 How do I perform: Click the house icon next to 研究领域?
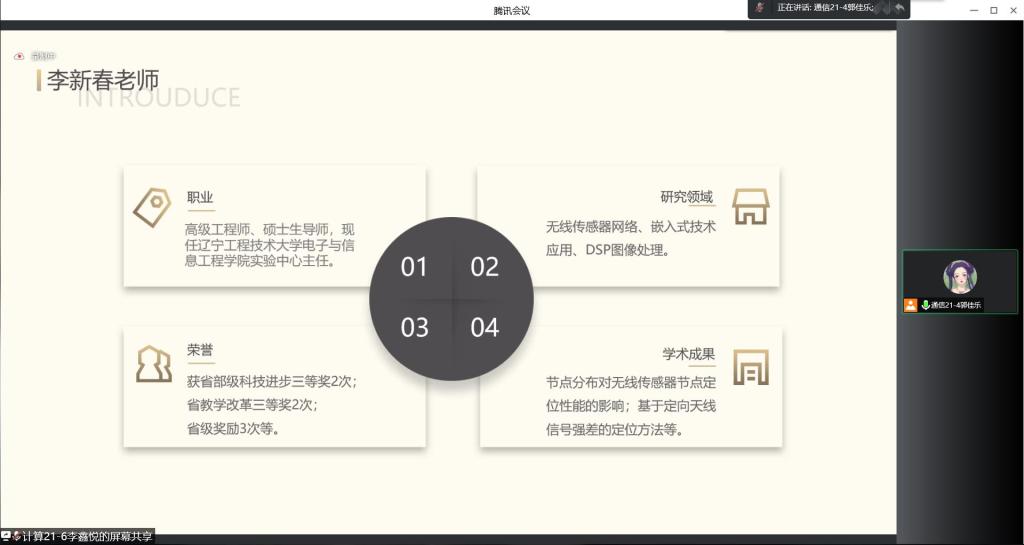click(750, 207)
